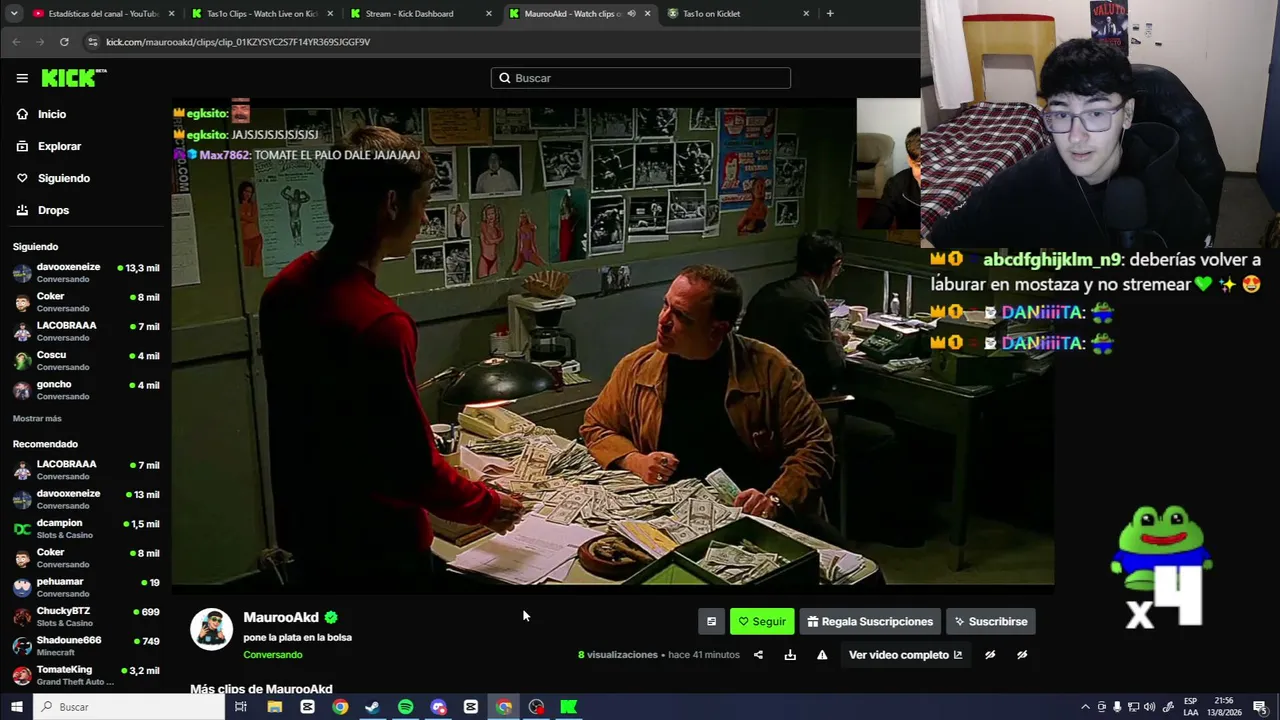Click the ESP LAA language indicator

pos(1191,707)
